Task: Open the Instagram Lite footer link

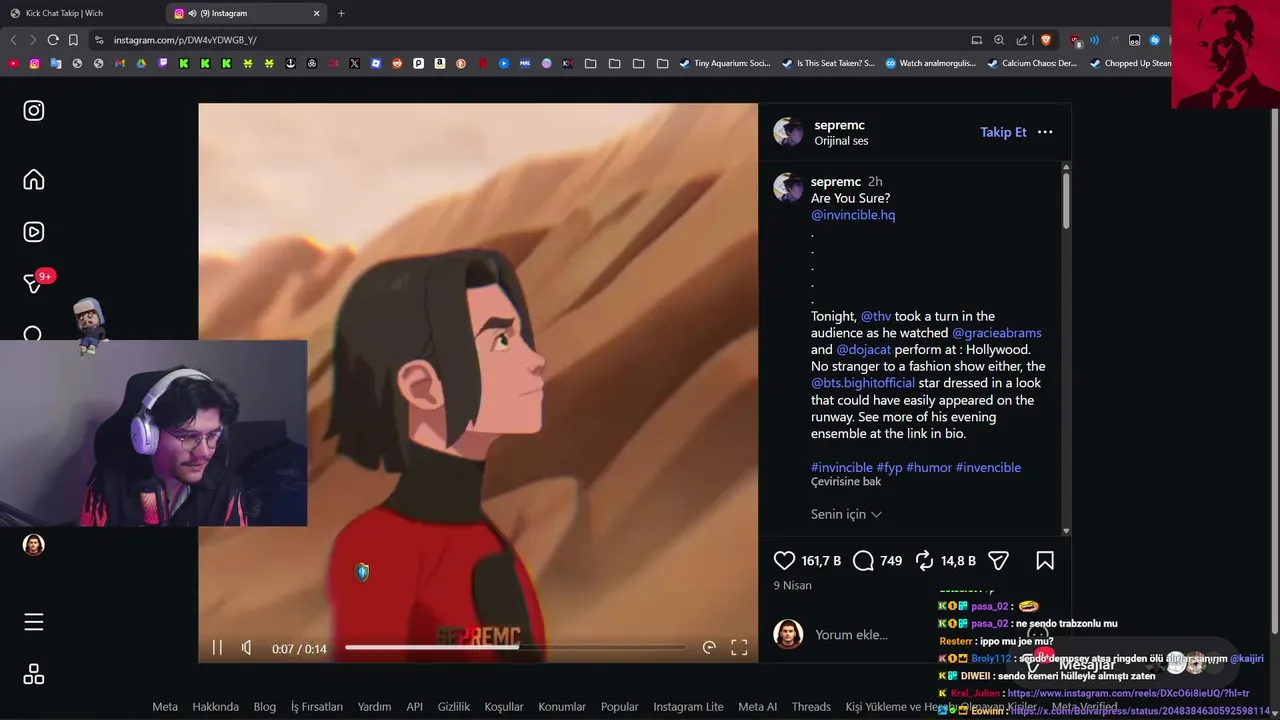Action: click(x=687, y=707)
